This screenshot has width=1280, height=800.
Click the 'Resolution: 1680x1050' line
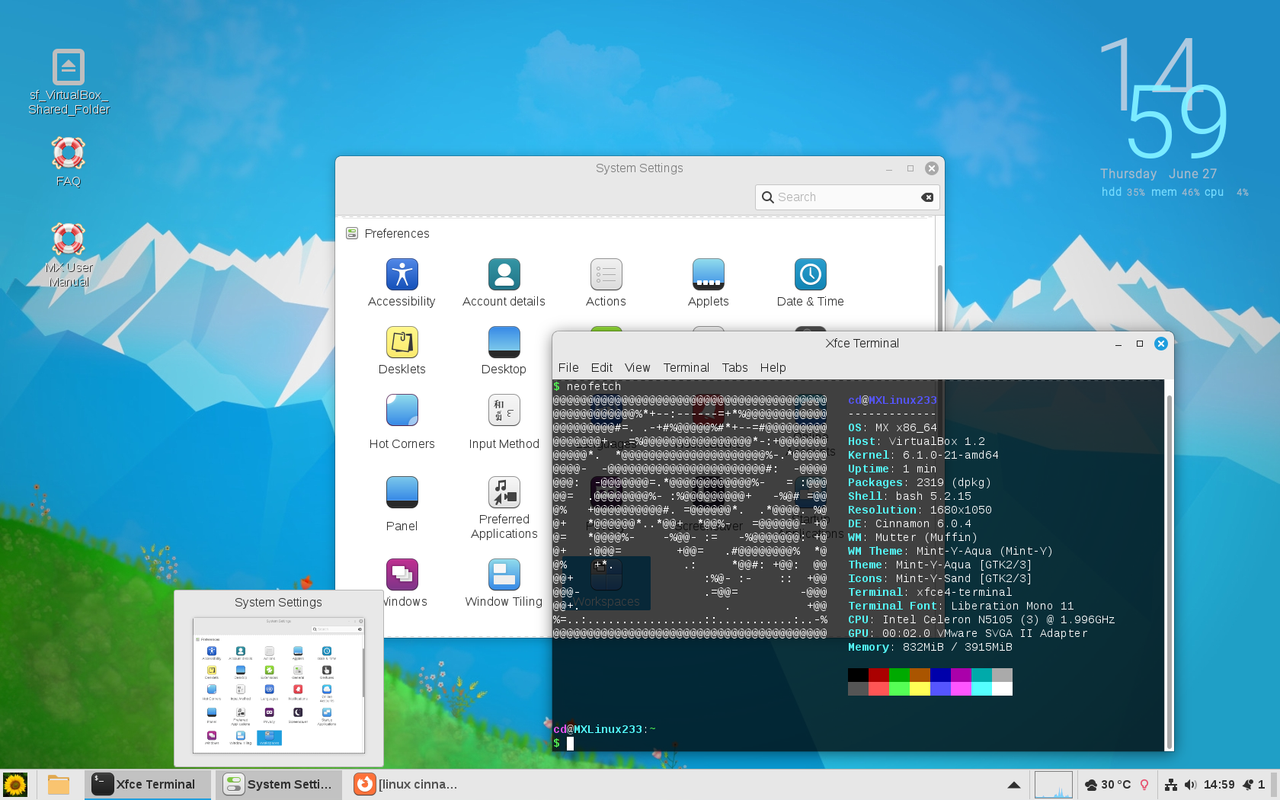click(x=920, y=510)
